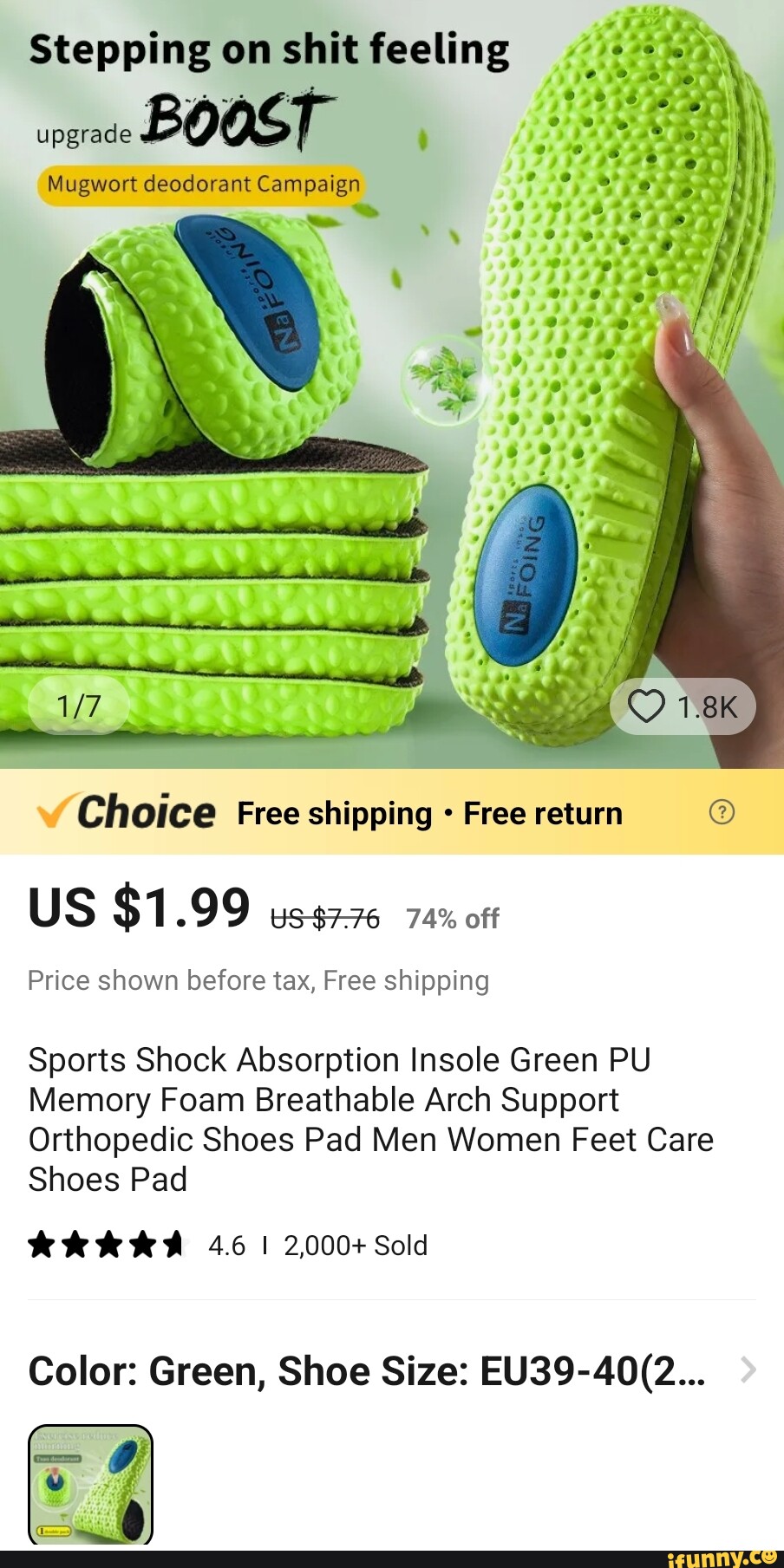
Task: Tap the mugwort leaf bubble icon
Action: (x=445, y=378)
